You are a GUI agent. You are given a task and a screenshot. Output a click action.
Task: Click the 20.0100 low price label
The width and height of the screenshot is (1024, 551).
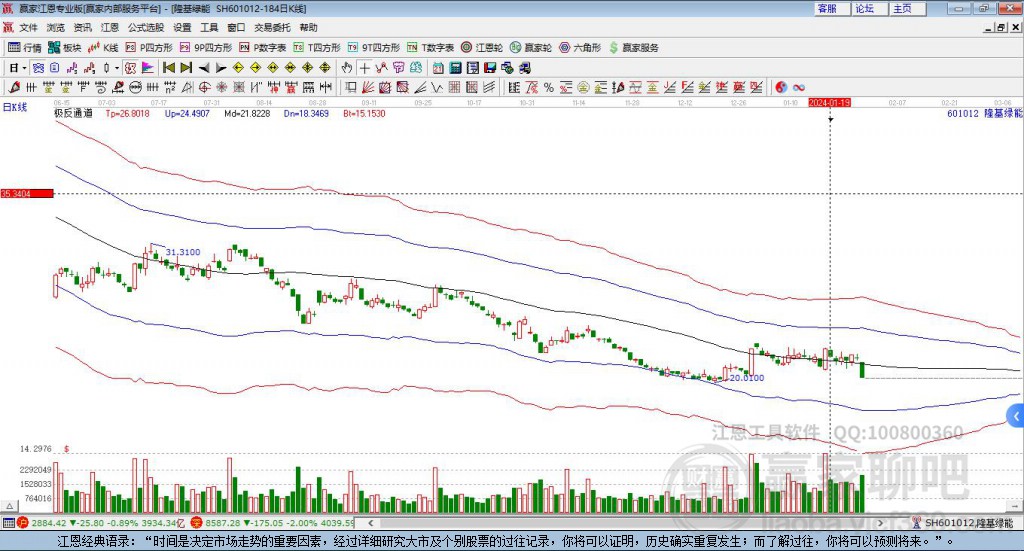click(x=746, y=378)
